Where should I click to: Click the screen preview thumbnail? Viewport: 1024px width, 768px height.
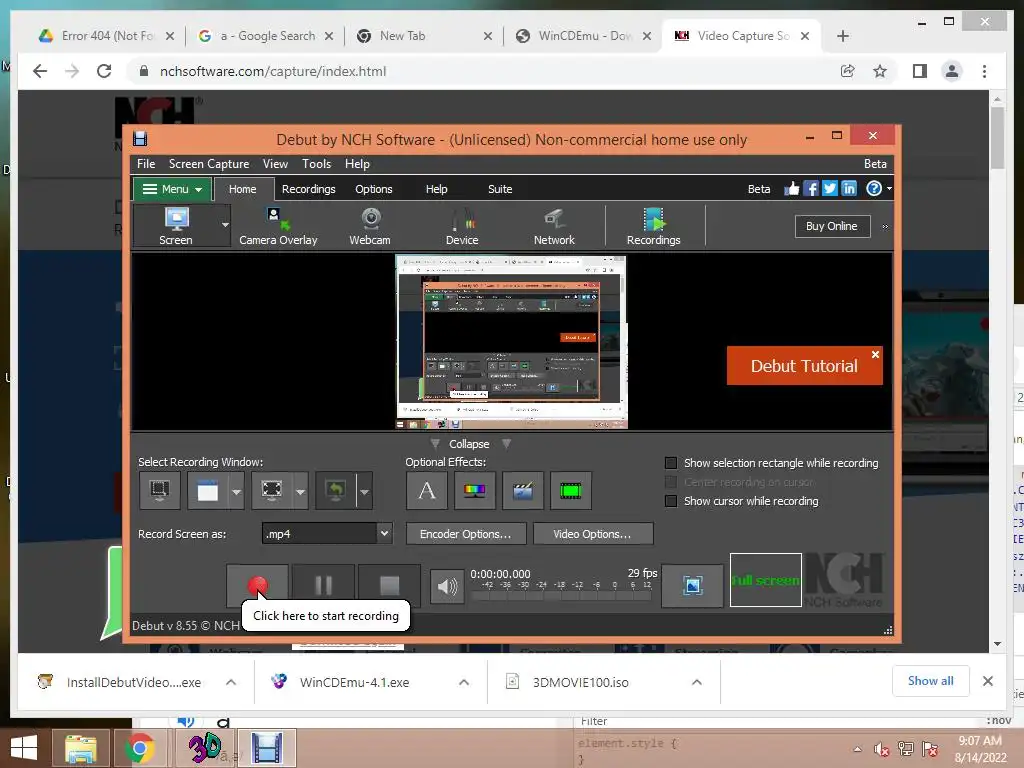(x=511, y=342)
